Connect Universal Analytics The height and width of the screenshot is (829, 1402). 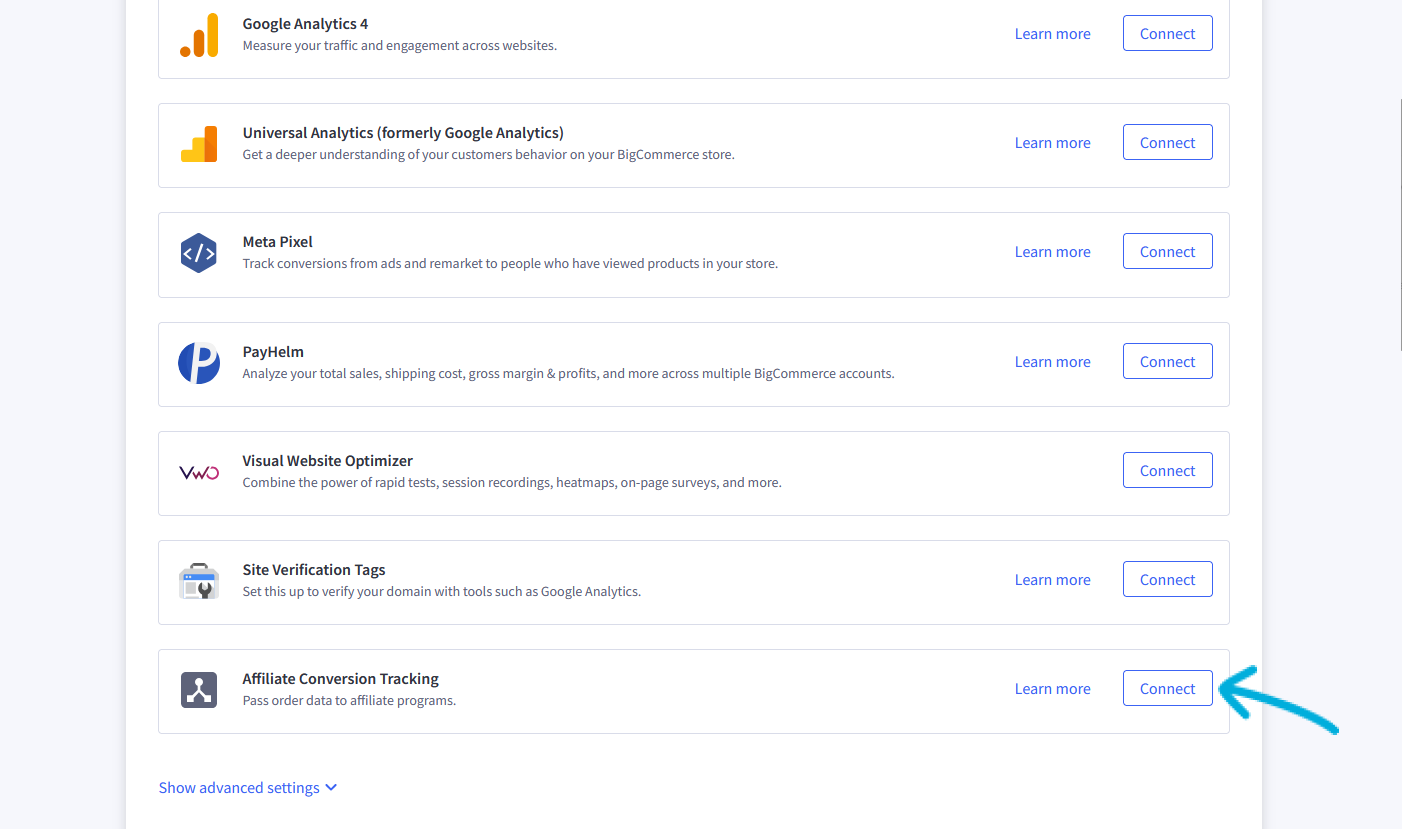click(x=1167, y=142)
